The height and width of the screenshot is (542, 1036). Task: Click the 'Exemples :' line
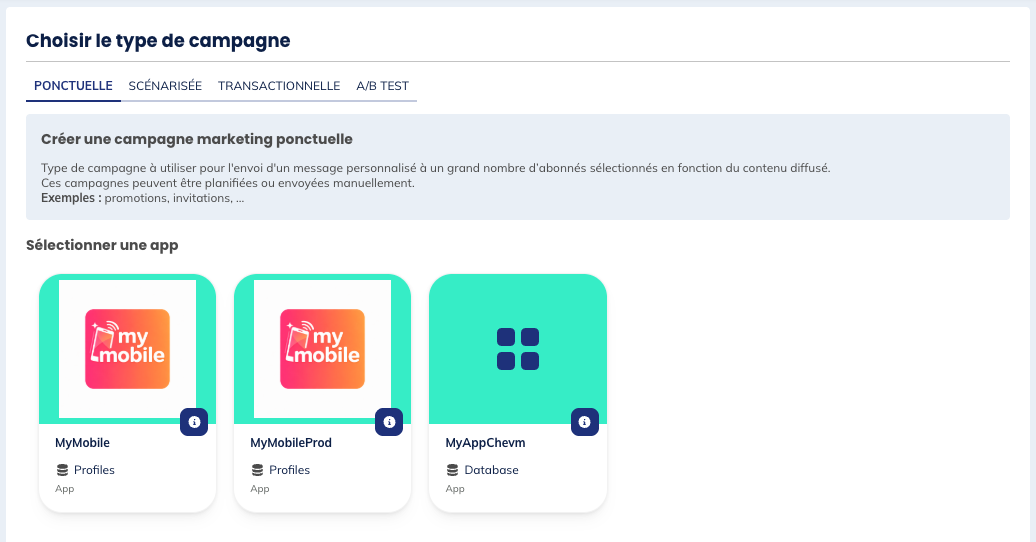click(x=143, y=198)
